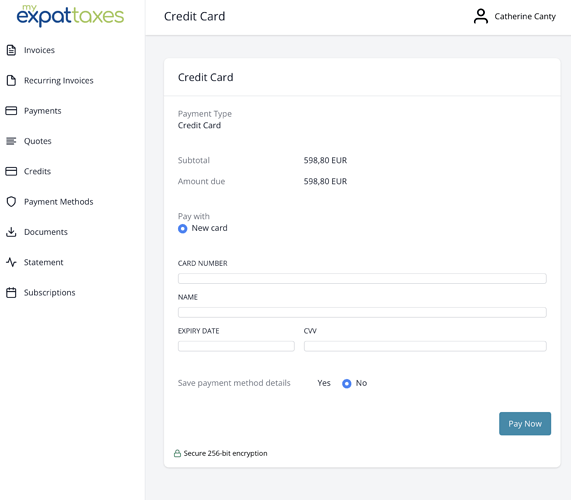Click the myexpattaxes logo
571x500 pixels.
[70, 16]
